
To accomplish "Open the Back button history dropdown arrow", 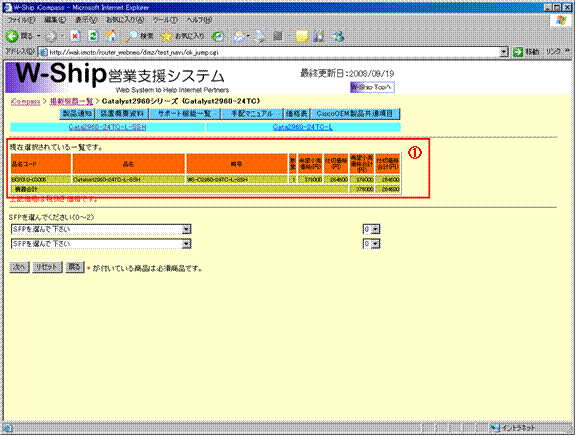I will click(x=39, y=36).
